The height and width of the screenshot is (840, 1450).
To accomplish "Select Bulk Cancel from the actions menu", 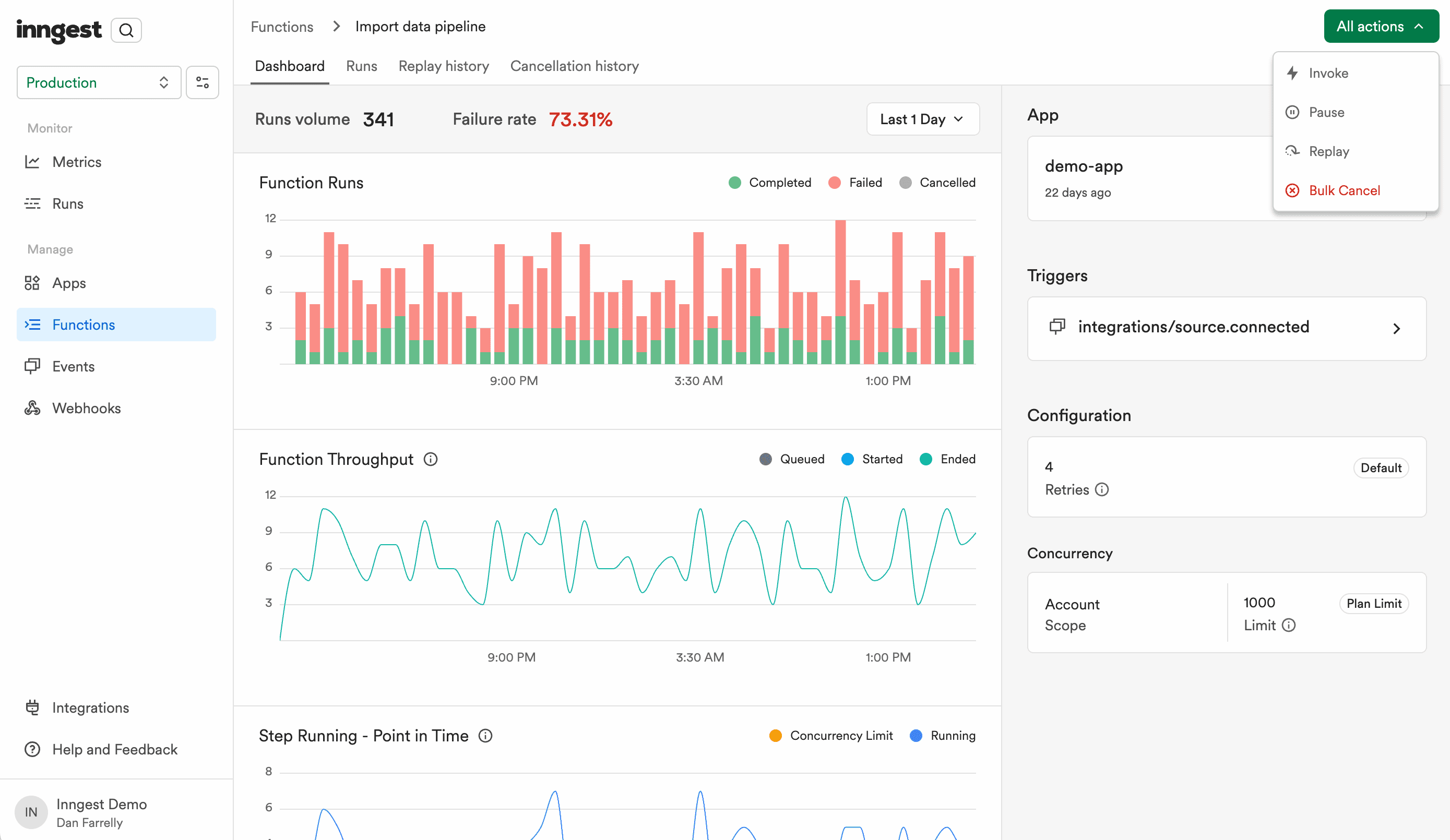I will 1344,190.
